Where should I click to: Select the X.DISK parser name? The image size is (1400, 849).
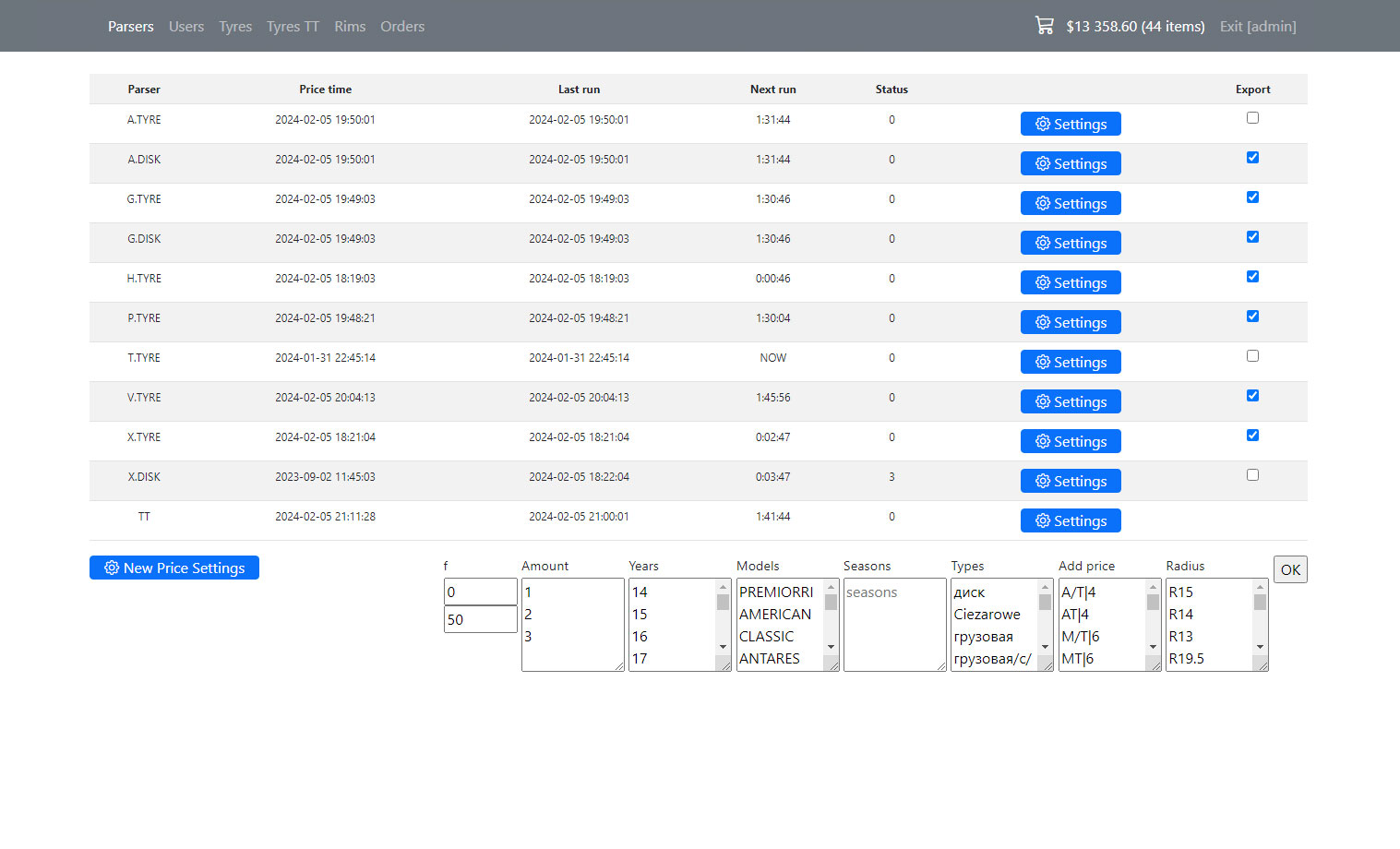point(144,477)
